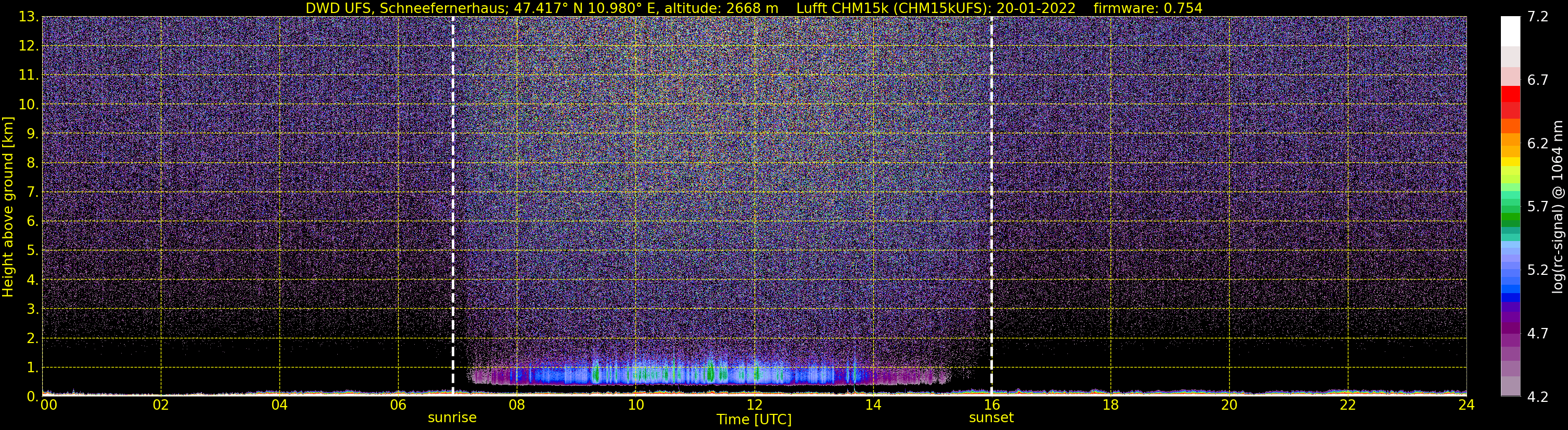Image resolution: width=1568 pixels, height=430 pixels.
Task: Click the height axis tick label 11.
Action: click(29, 75)
